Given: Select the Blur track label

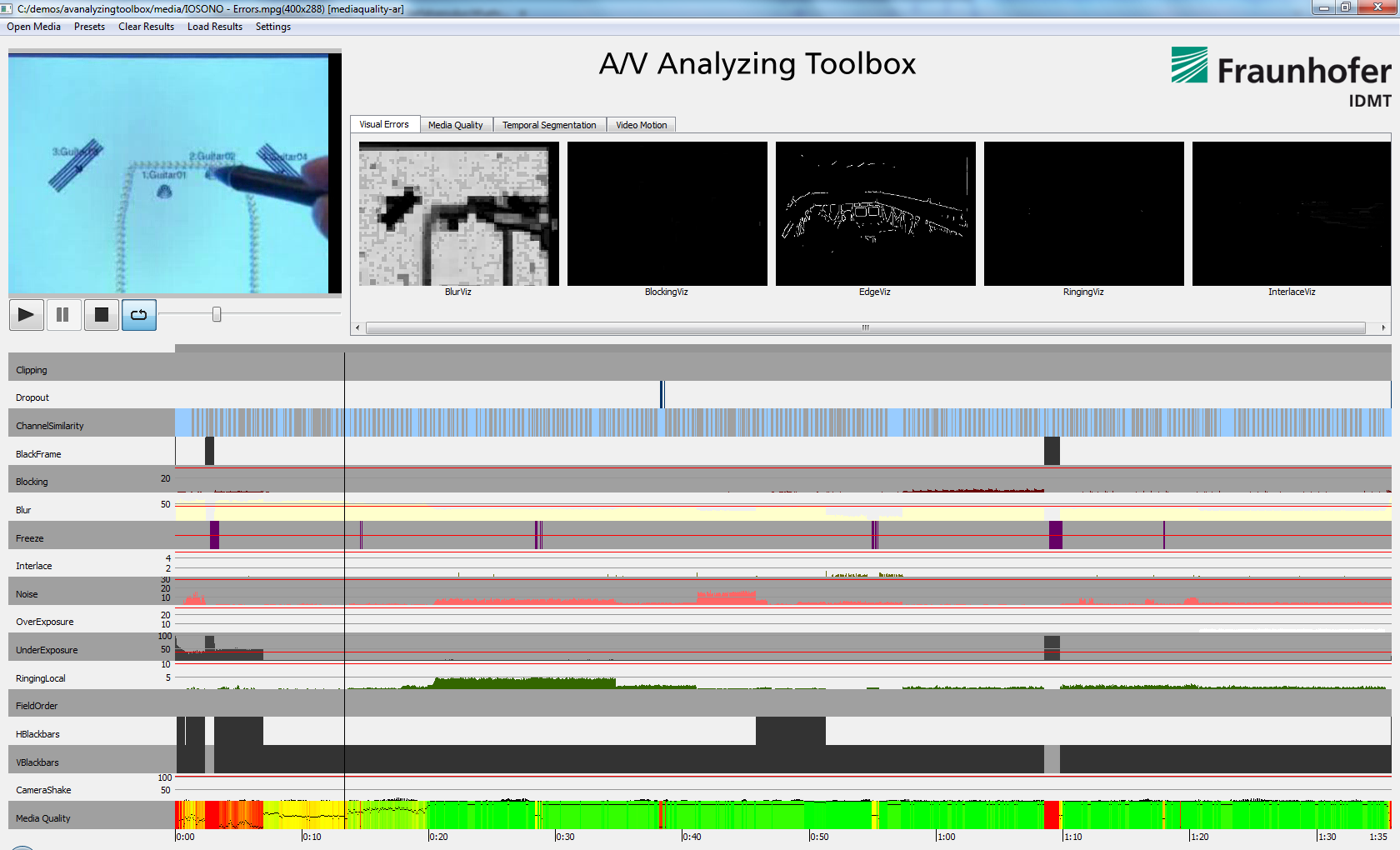Looking at the screenshot, I should tap(23, 510).
